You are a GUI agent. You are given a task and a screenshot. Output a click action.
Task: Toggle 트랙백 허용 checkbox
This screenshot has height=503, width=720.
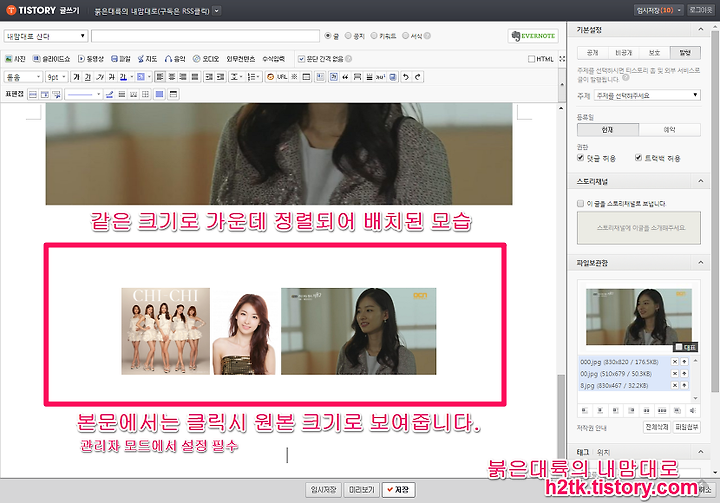coord(638,158)
